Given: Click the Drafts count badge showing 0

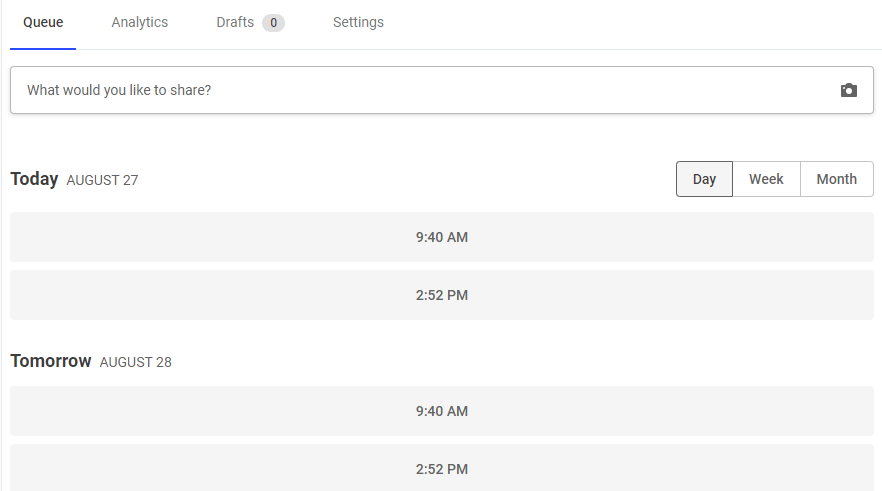Looking at the screenshot, I should tap(273, 23).
